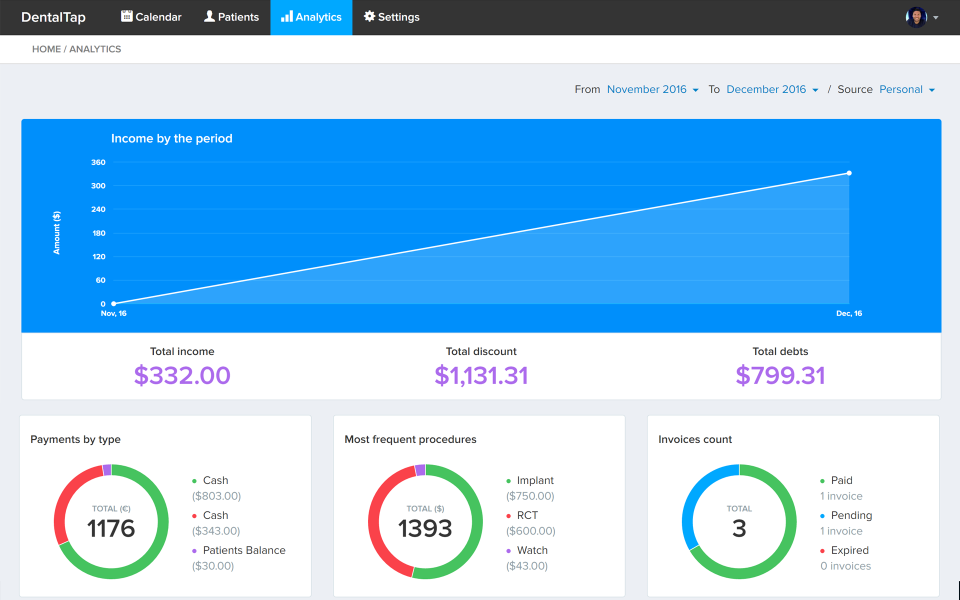
Task: Open the Calendar tab
Action: pos(151,17)
